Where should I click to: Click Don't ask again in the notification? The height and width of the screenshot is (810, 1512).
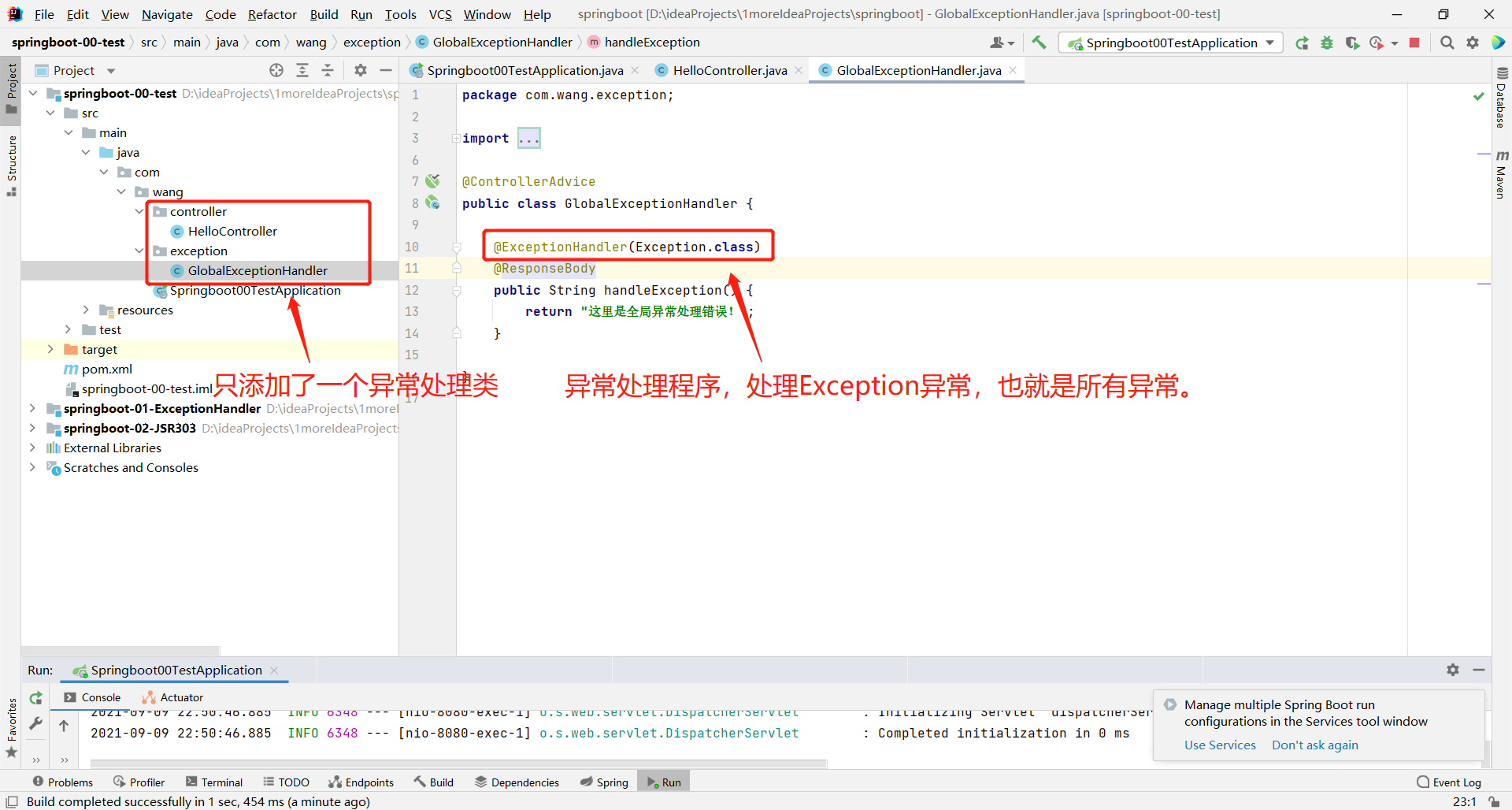(x=1314, y=745)
